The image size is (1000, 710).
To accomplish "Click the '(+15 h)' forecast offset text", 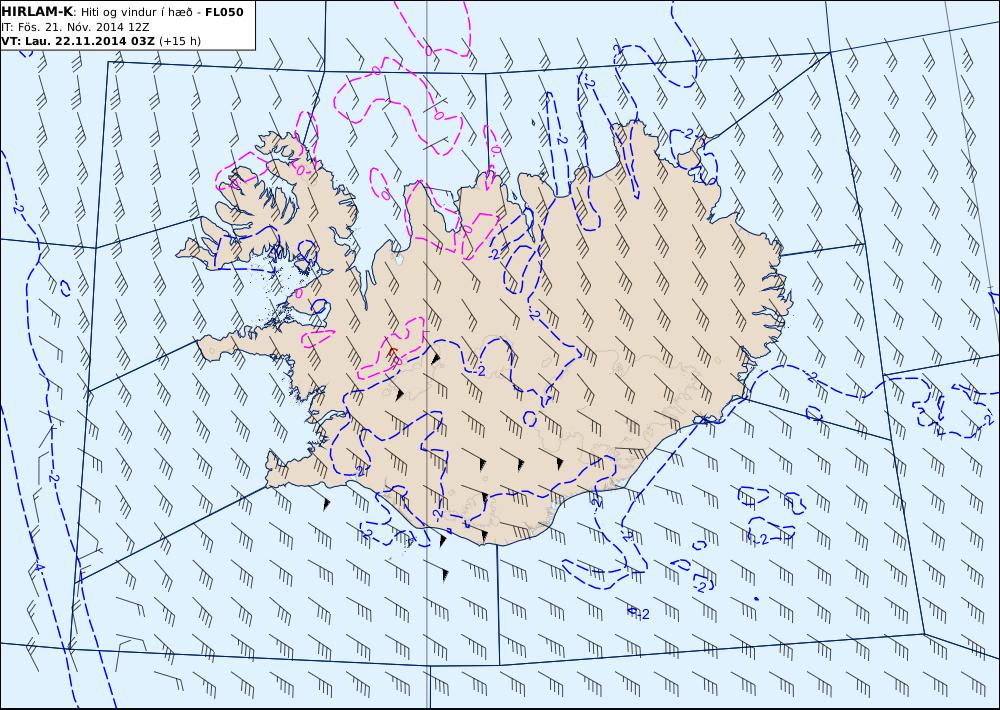I will [180, 41].
